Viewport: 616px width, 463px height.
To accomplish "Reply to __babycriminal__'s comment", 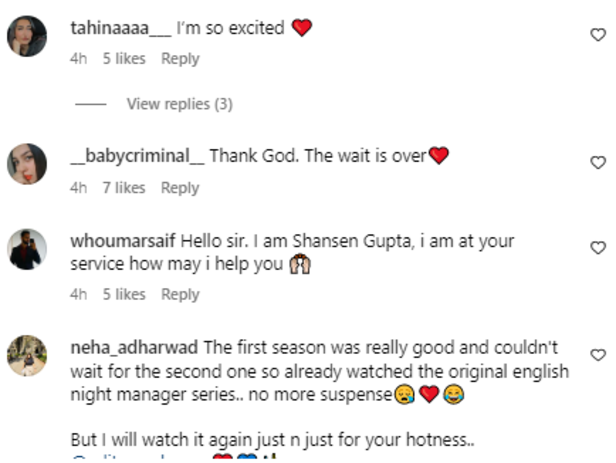I will (x=180, y=188).
